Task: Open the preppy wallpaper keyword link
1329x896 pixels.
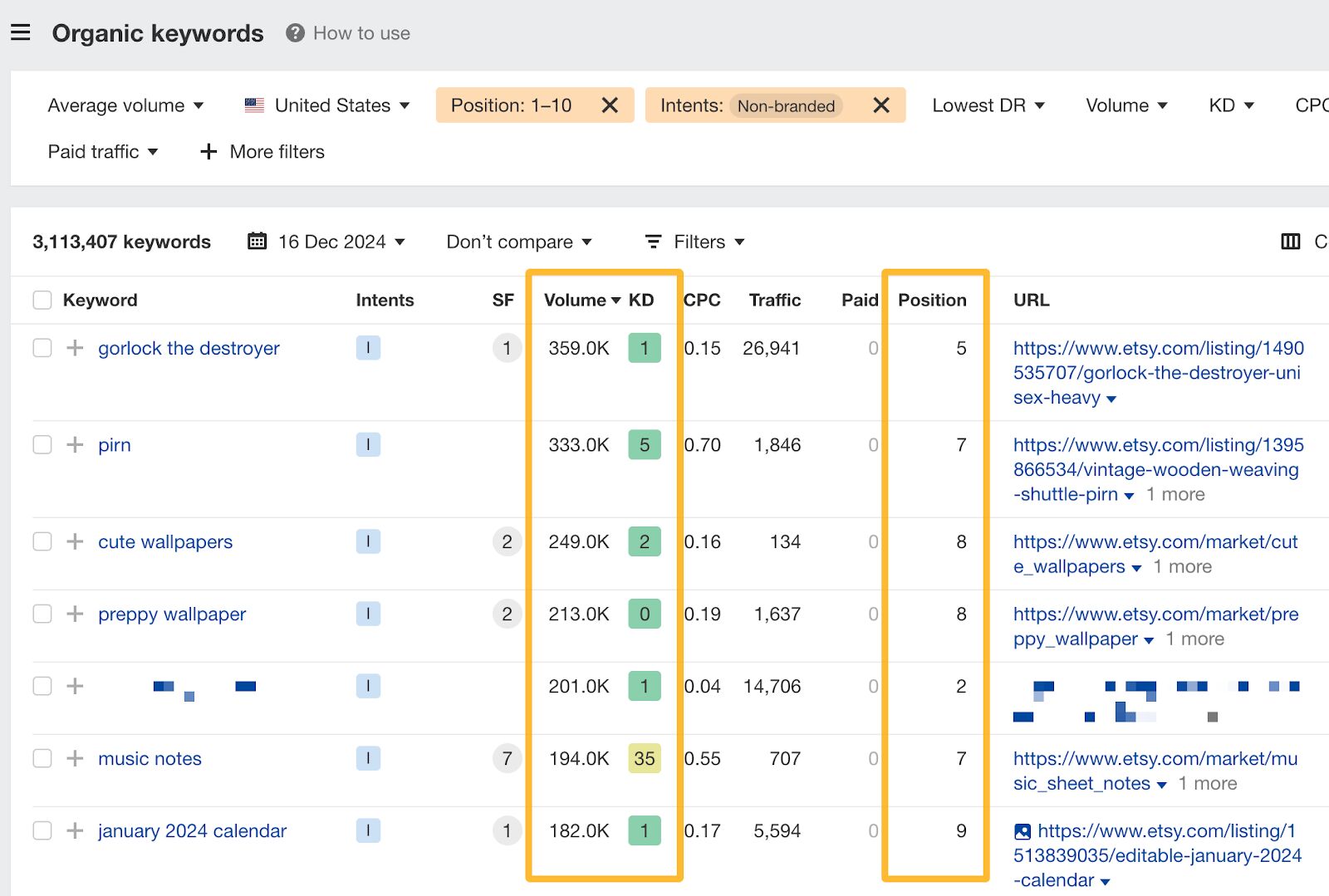Action: (x=171, y=614)
